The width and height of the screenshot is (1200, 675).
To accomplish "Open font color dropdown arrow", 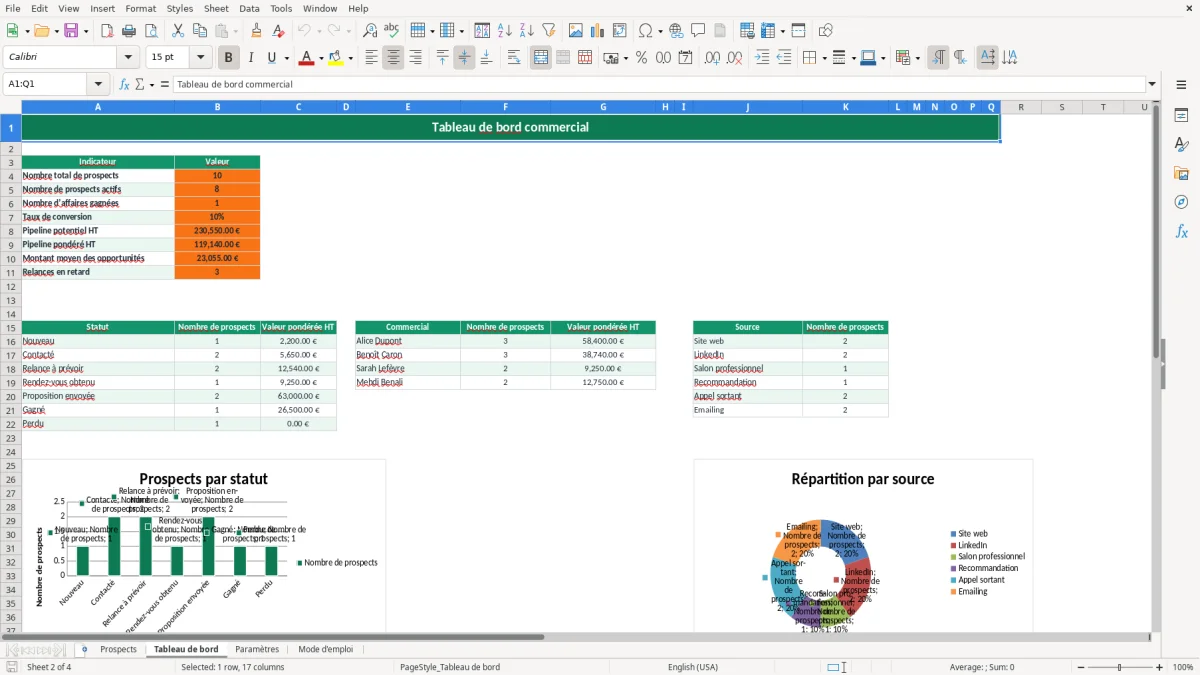I will (x=319, y=58).
